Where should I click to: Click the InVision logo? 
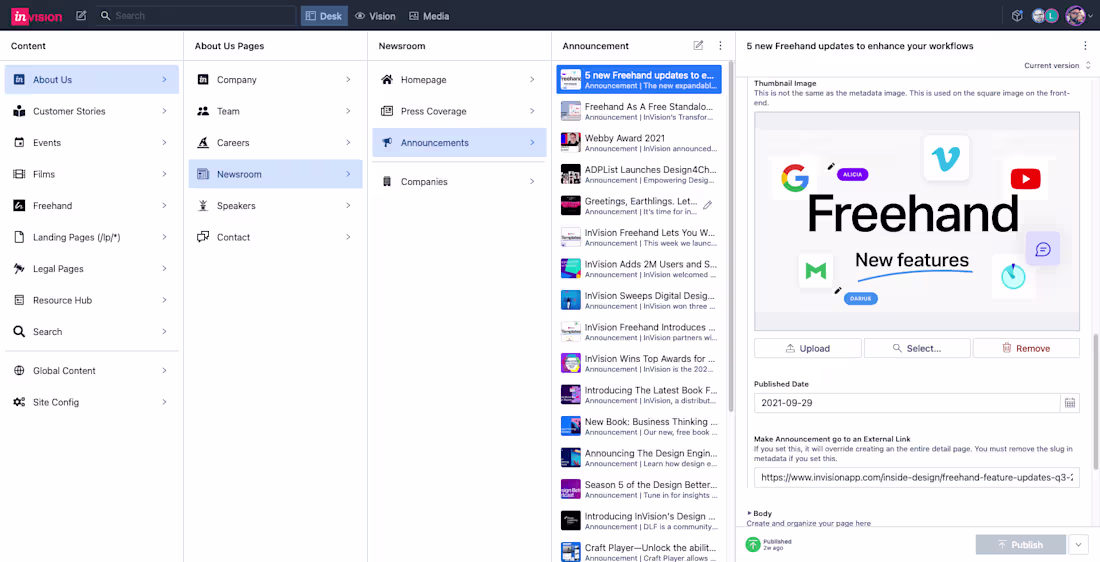coord(36,15)
